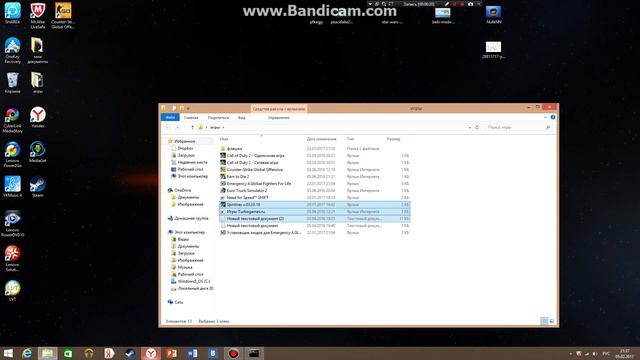640x360 pixels.
Task: Click the Refresh button next to address bar
Action: [x=477, y=128]
